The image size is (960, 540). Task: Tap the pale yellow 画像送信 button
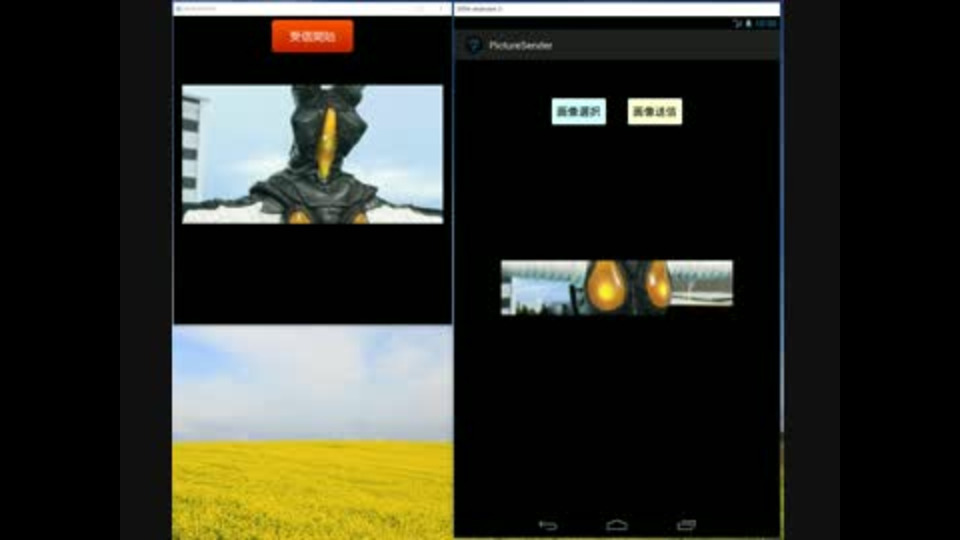(x=654, y=111)
